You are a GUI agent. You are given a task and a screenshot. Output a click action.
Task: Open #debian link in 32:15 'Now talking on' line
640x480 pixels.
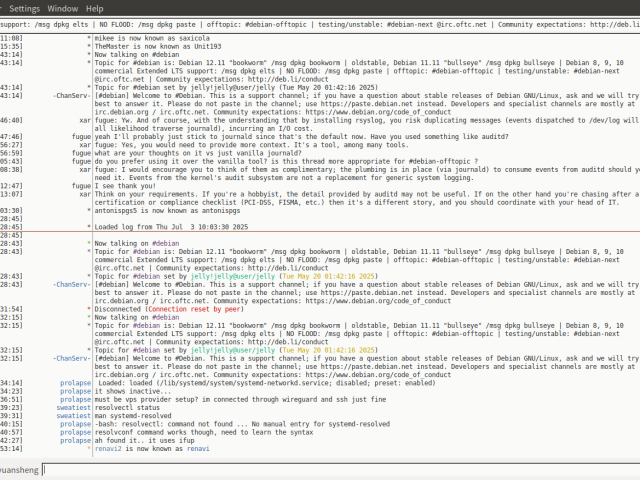pyautogui.click(x=165, y=317)
